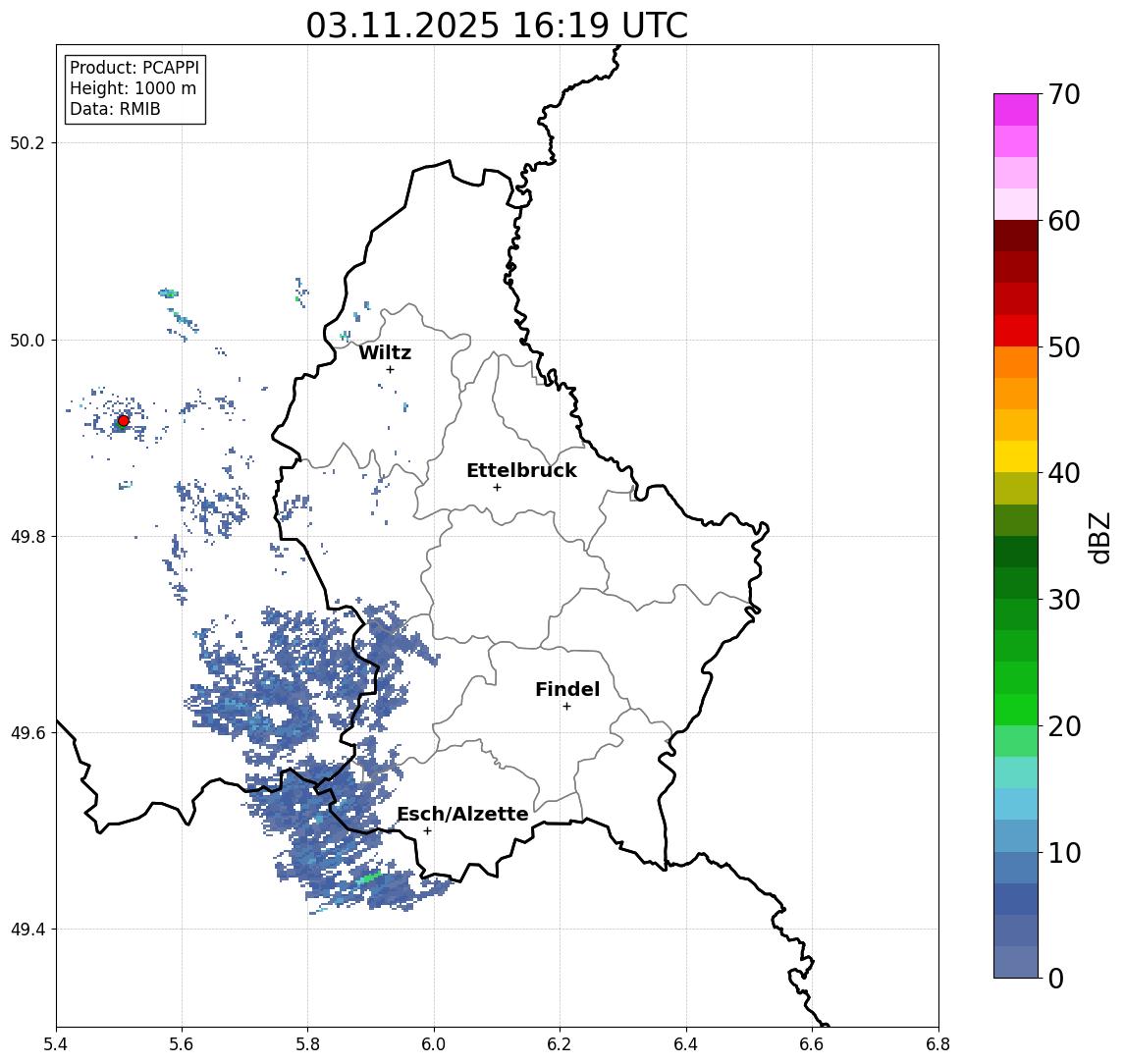Click the Findel city label
The image size is (1124, 1064).
[567, 689]
